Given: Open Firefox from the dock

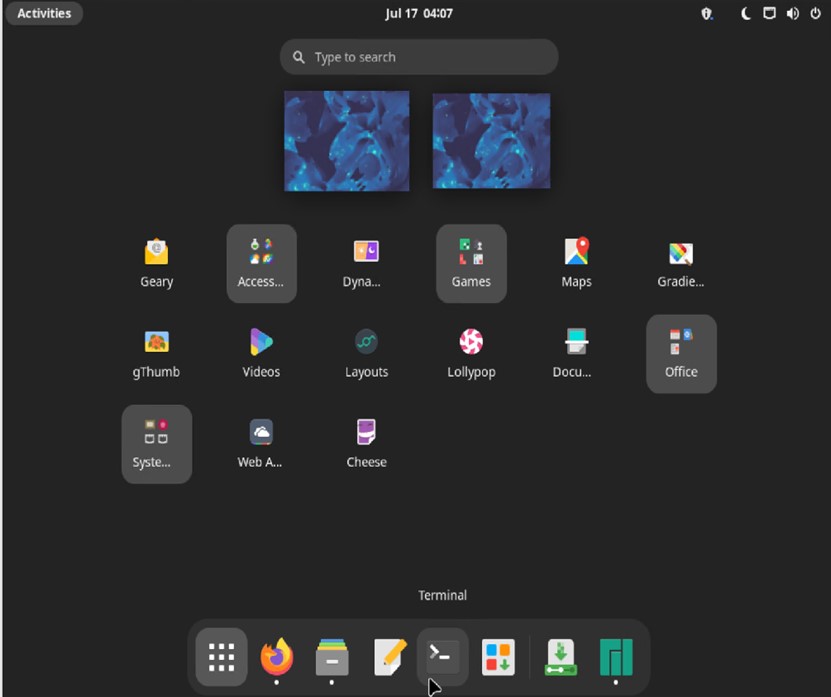Looking at the screenshot, I should [277, 657].
